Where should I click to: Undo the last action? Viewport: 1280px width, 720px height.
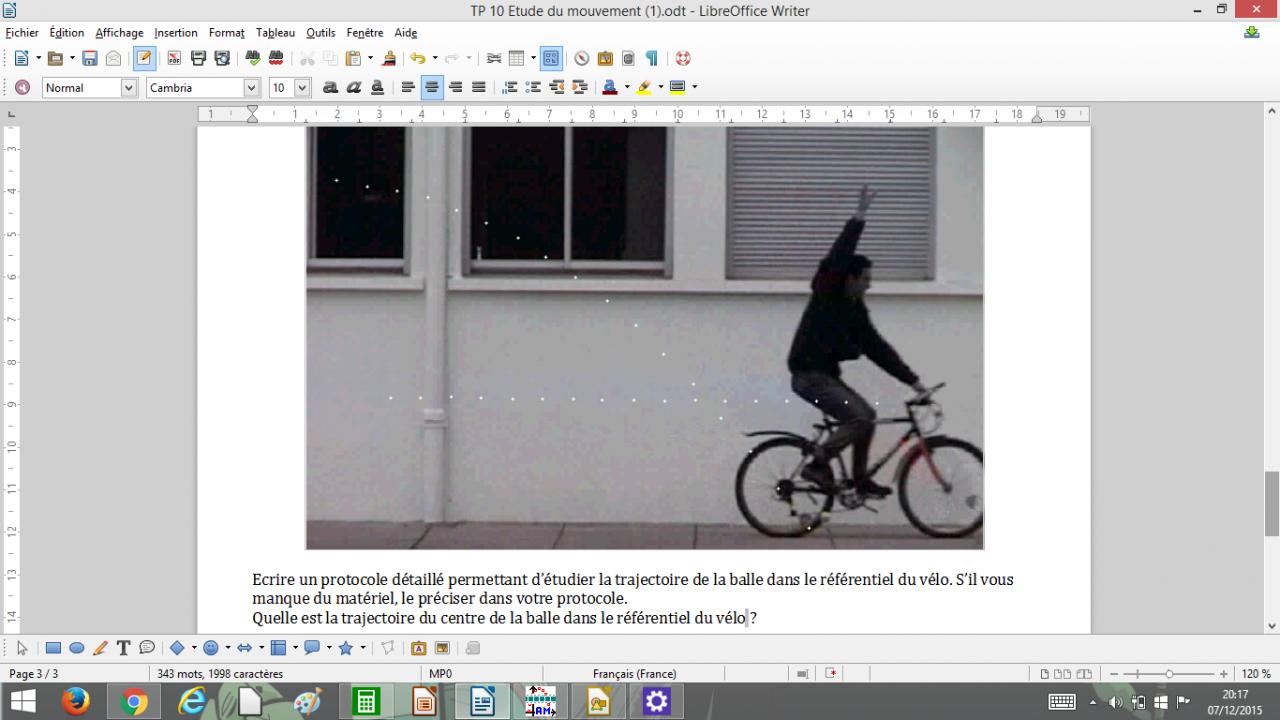(x=418, y=58)
